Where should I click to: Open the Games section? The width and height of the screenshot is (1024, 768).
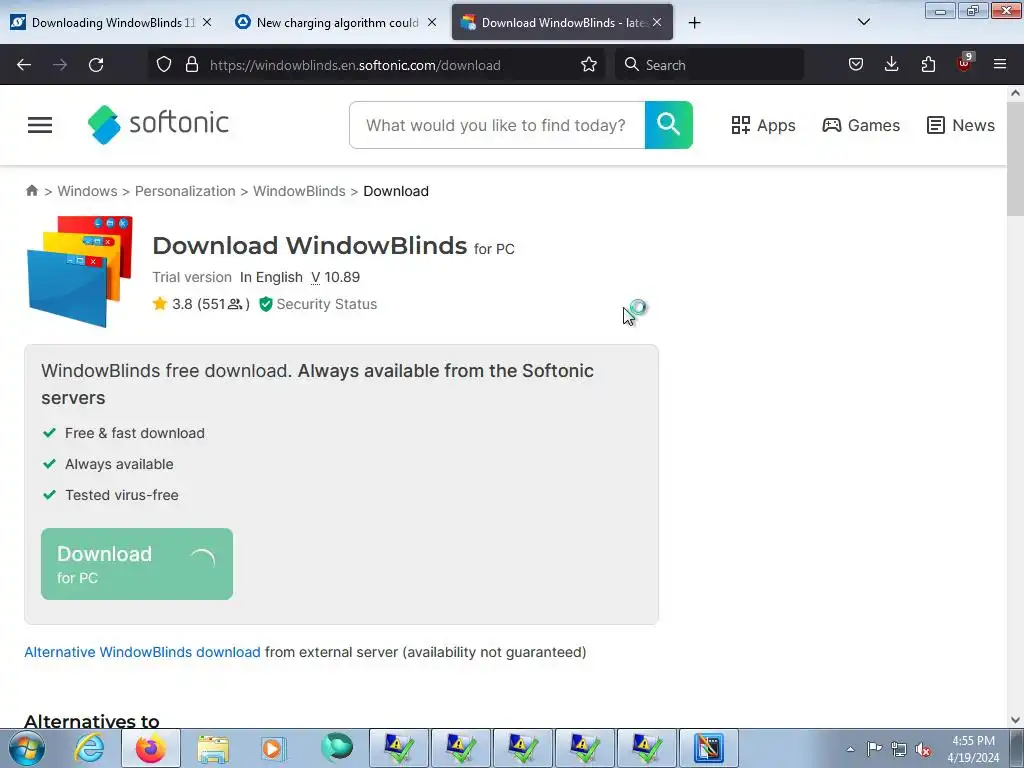(861, 125)
